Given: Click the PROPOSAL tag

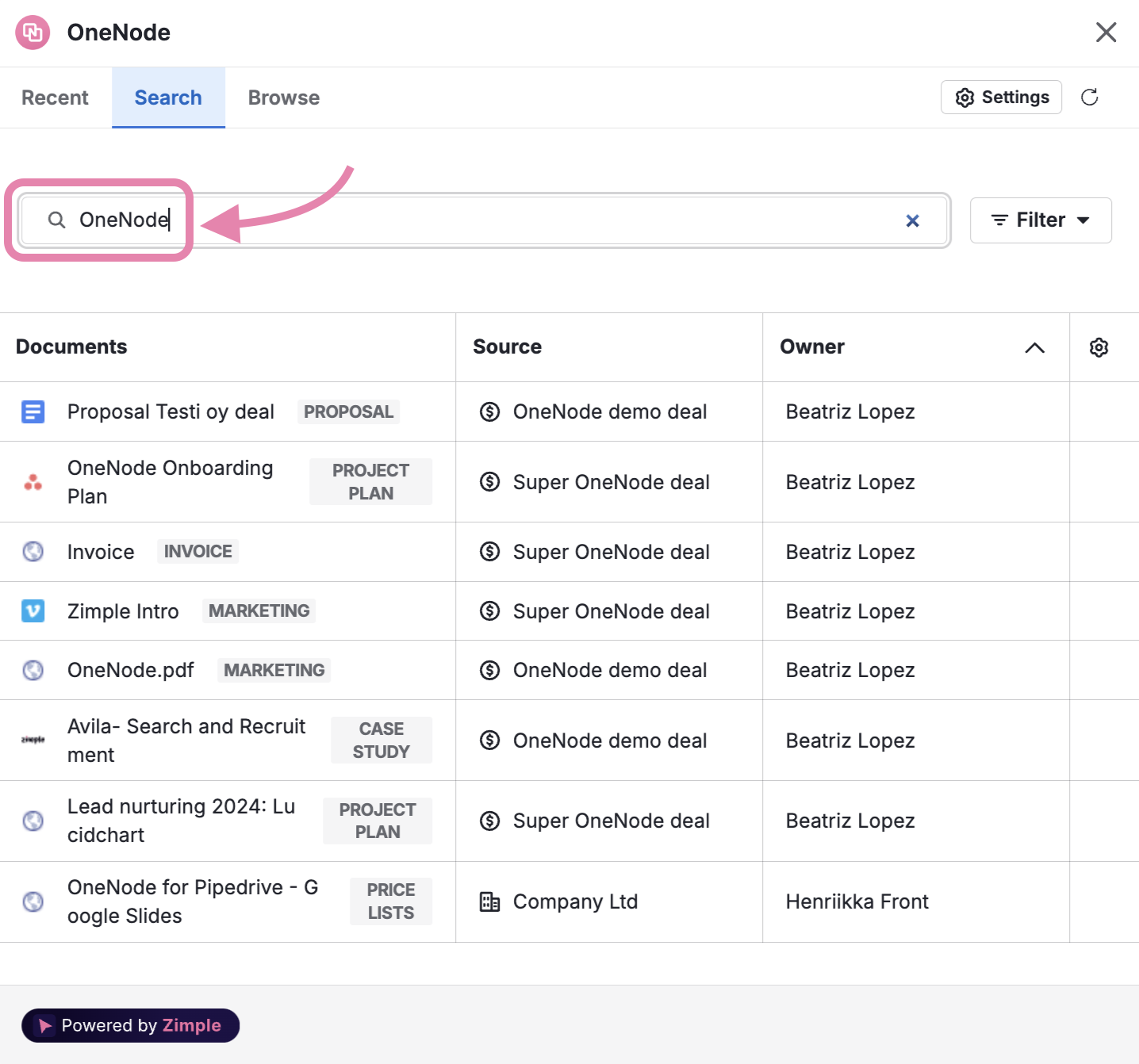Looking at the screenshot, I should [349, 412].
